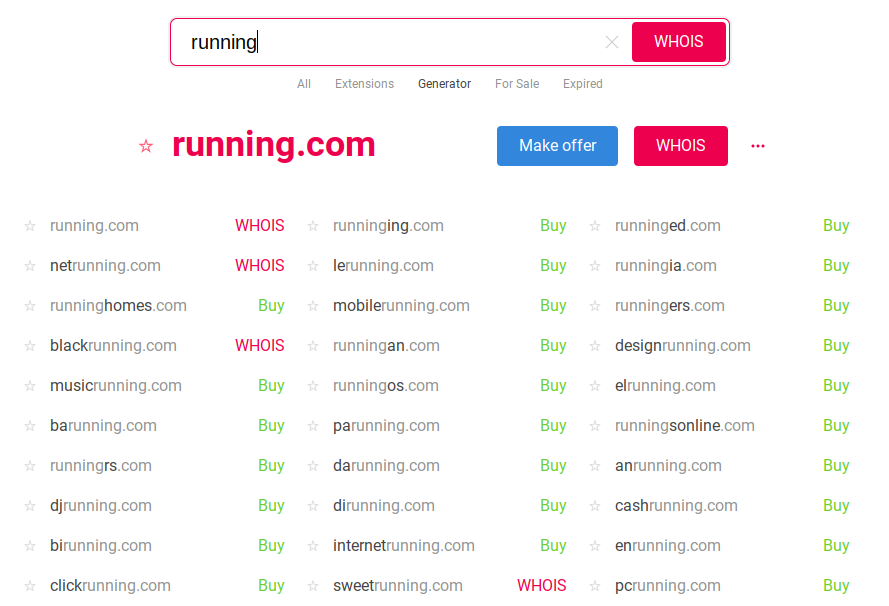Star runningos.com
This screenshot has height=606, width=889.
(312, 386)
